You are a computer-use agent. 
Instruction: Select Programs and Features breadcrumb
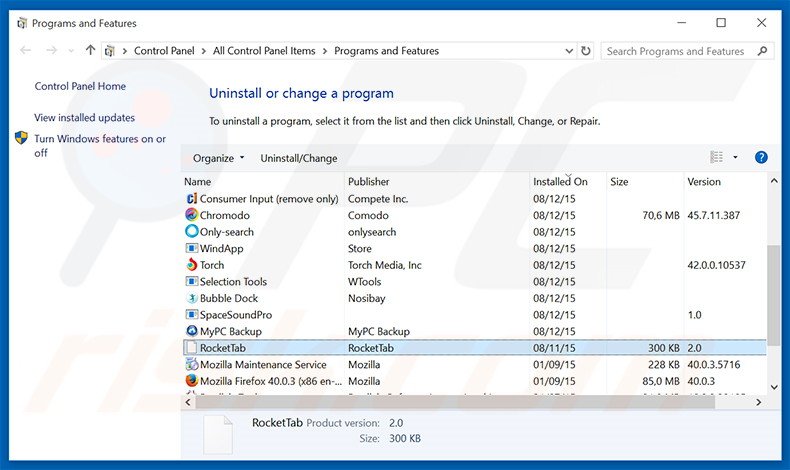tap(386, 51)
